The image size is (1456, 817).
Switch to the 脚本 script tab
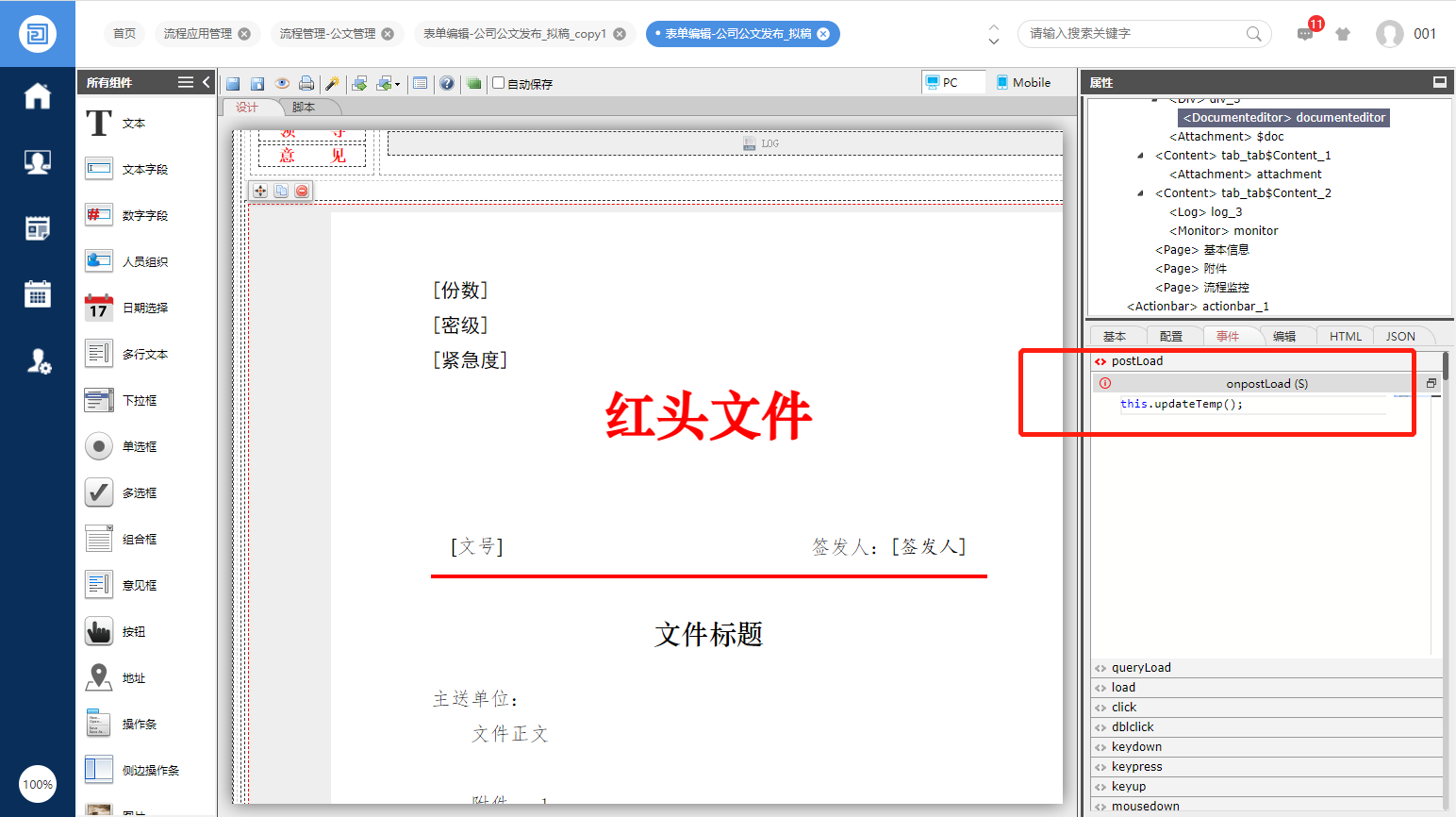coord(304,108)
